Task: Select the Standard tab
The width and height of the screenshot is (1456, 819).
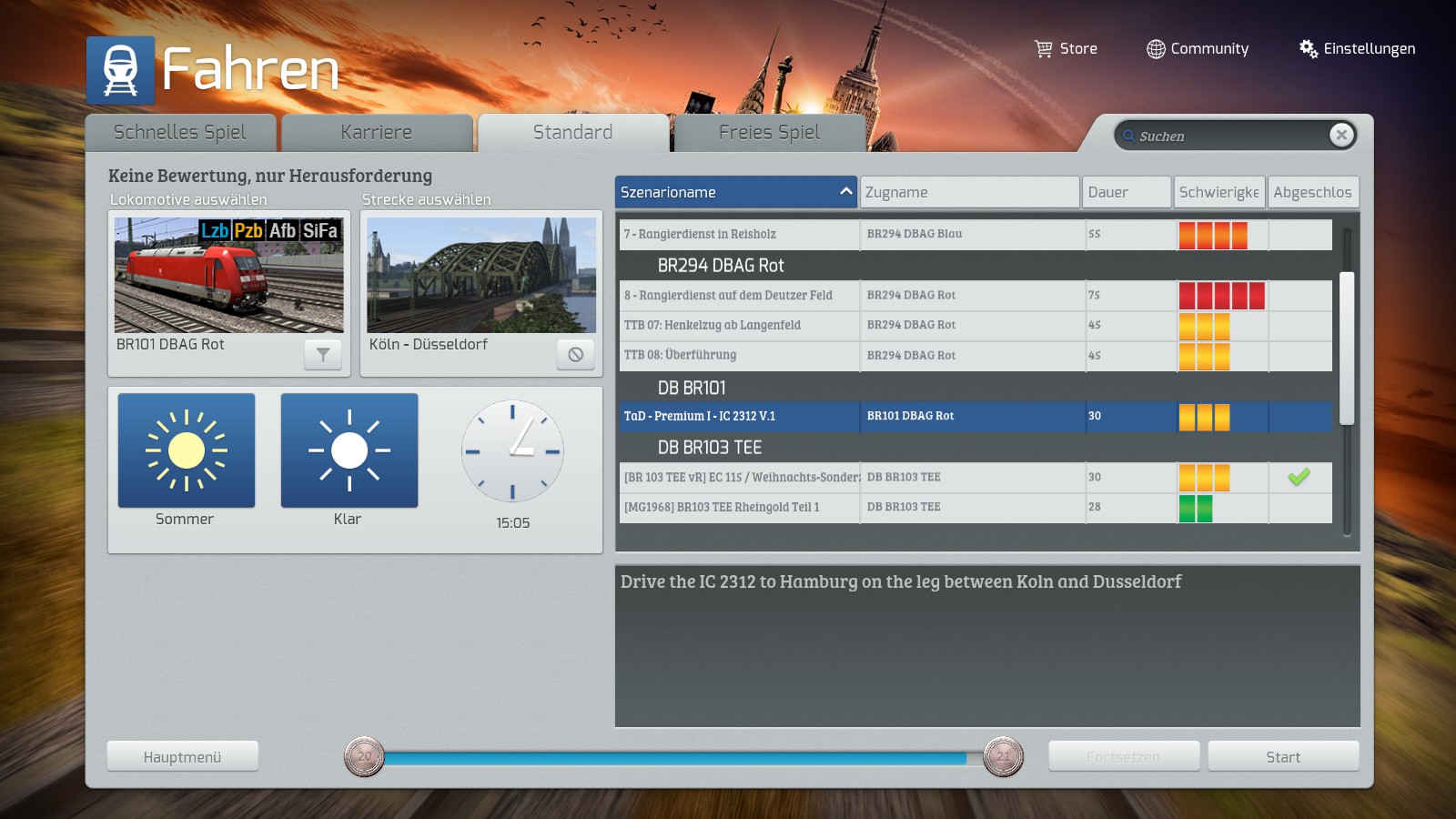Action: [573, 133]
